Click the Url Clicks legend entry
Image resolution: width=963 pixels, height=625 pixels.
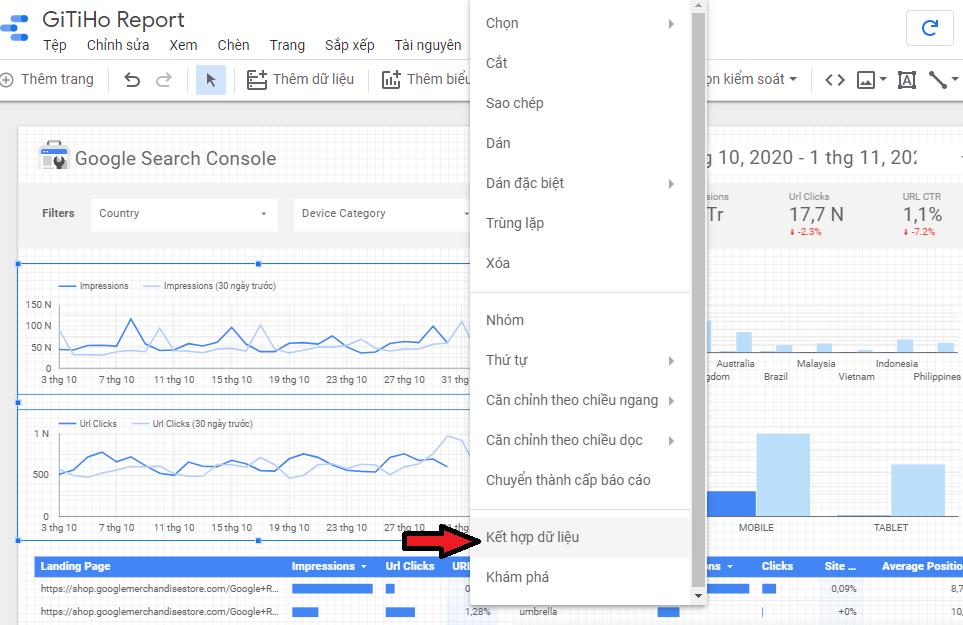[87, 424]
